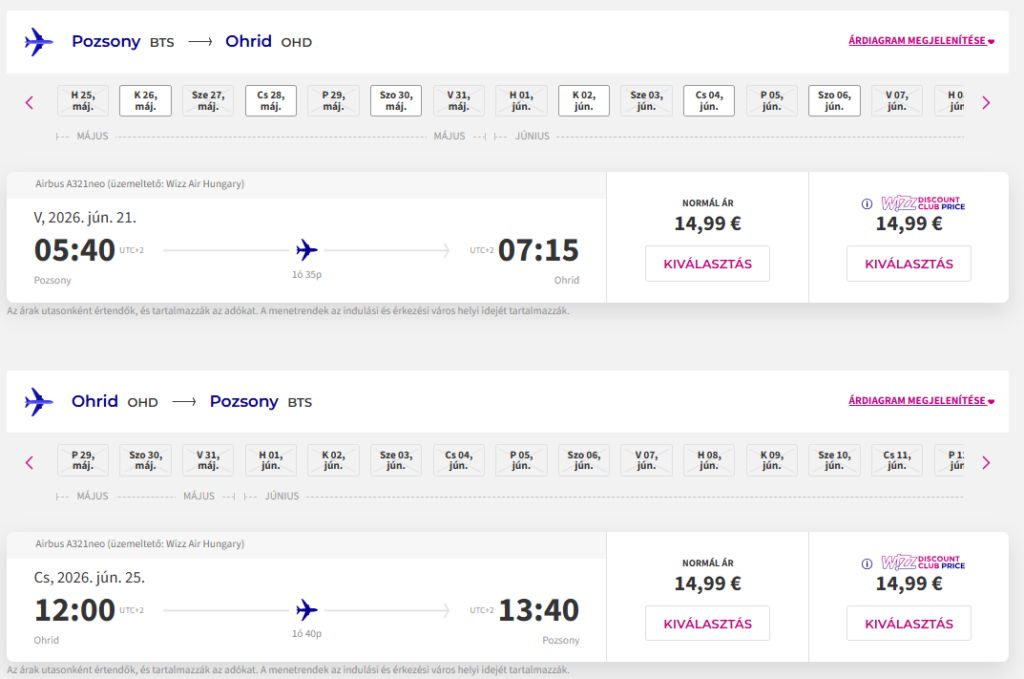Viewport: 1024px width, 679px height.
Task: Select K 26, máj. outbound date
Action: click(145, 101)
